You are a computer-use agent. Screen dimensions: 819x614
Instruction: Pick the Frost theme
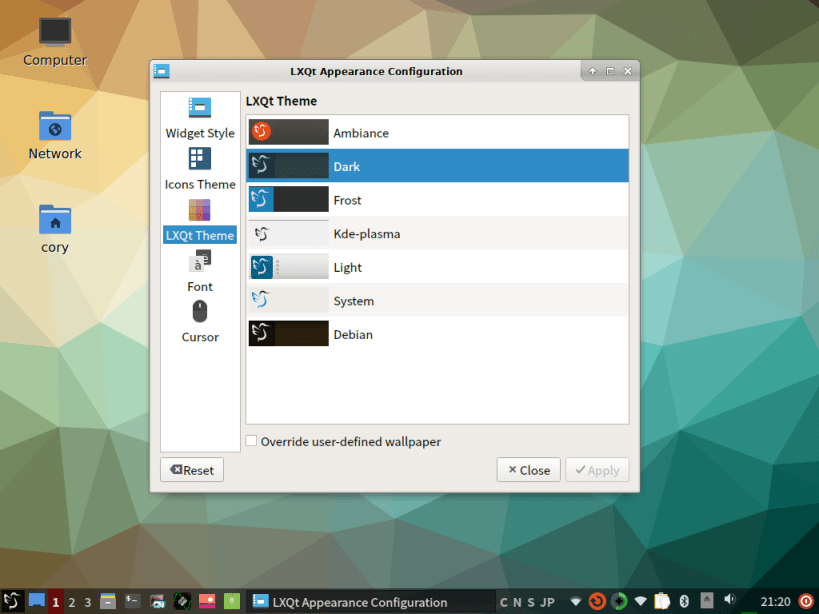(437, 199)
